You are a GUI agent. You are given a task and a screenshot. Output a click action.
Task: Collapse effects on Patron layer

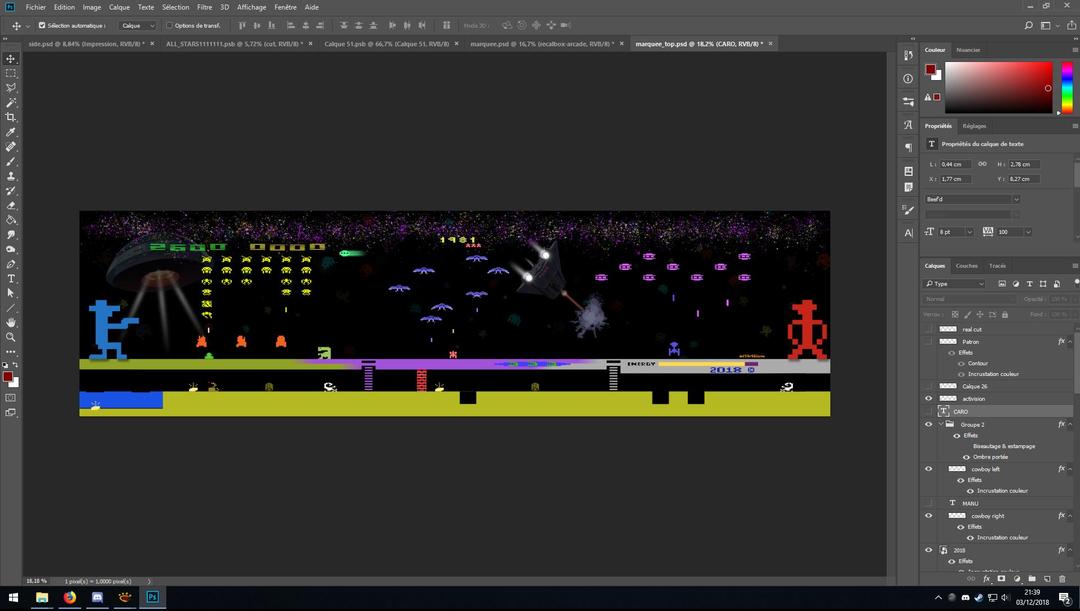1070,342
